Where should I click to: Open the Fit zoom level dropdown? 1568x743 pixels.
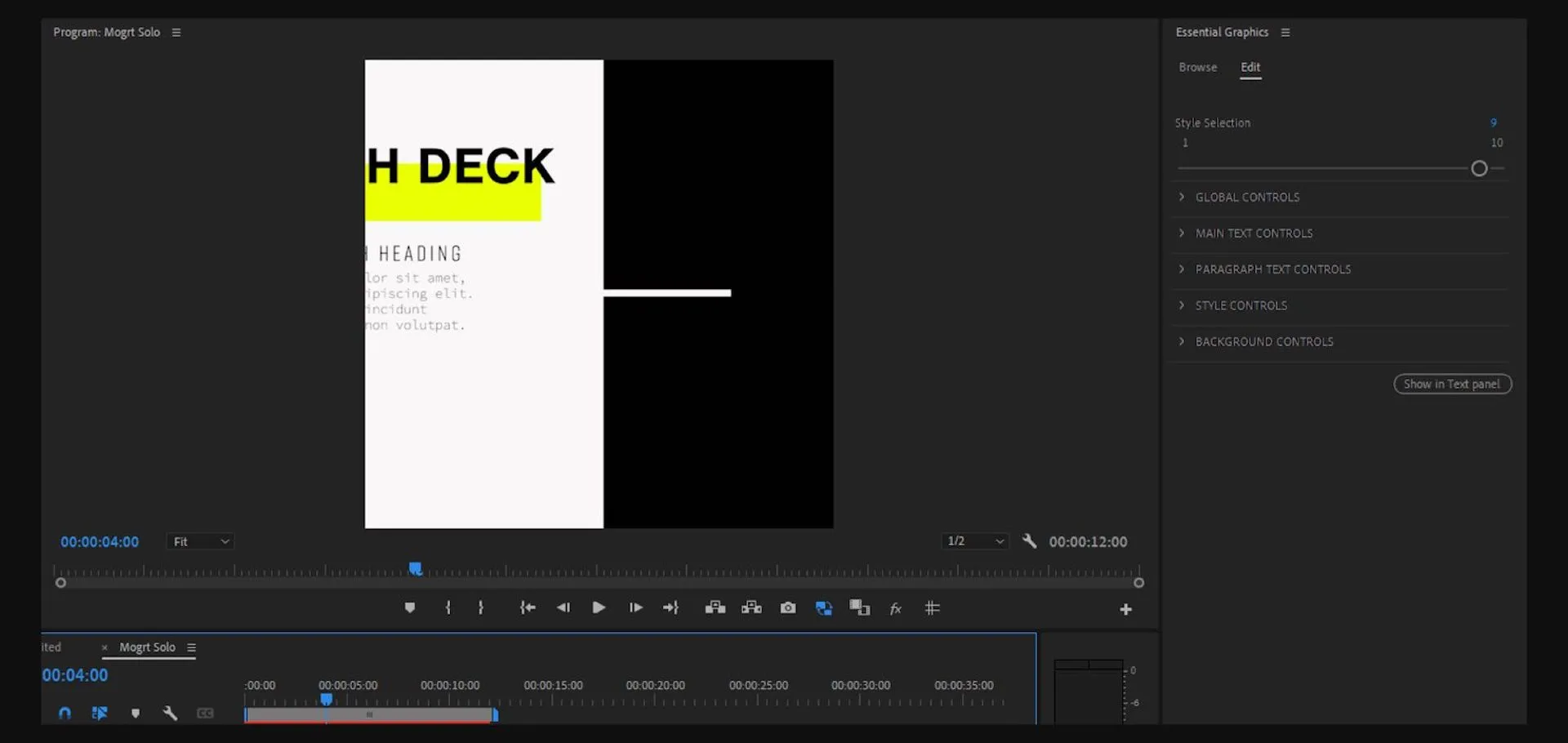click(x=201, y=542)
